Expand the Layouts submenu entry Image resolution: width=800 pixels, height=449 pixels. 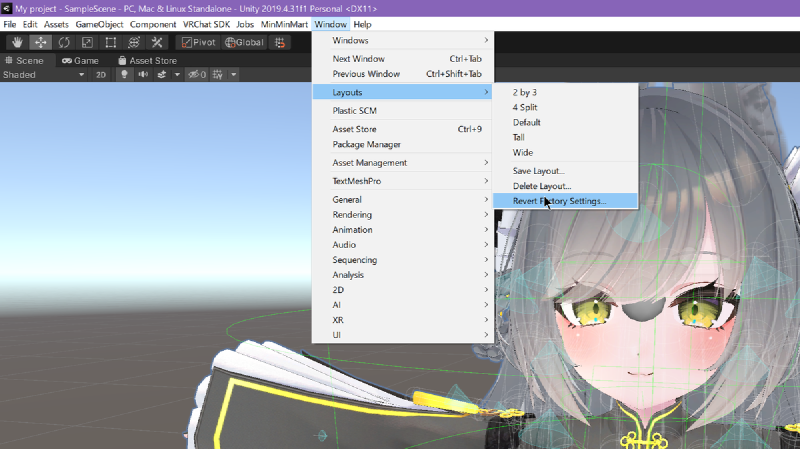pos(403,92)
